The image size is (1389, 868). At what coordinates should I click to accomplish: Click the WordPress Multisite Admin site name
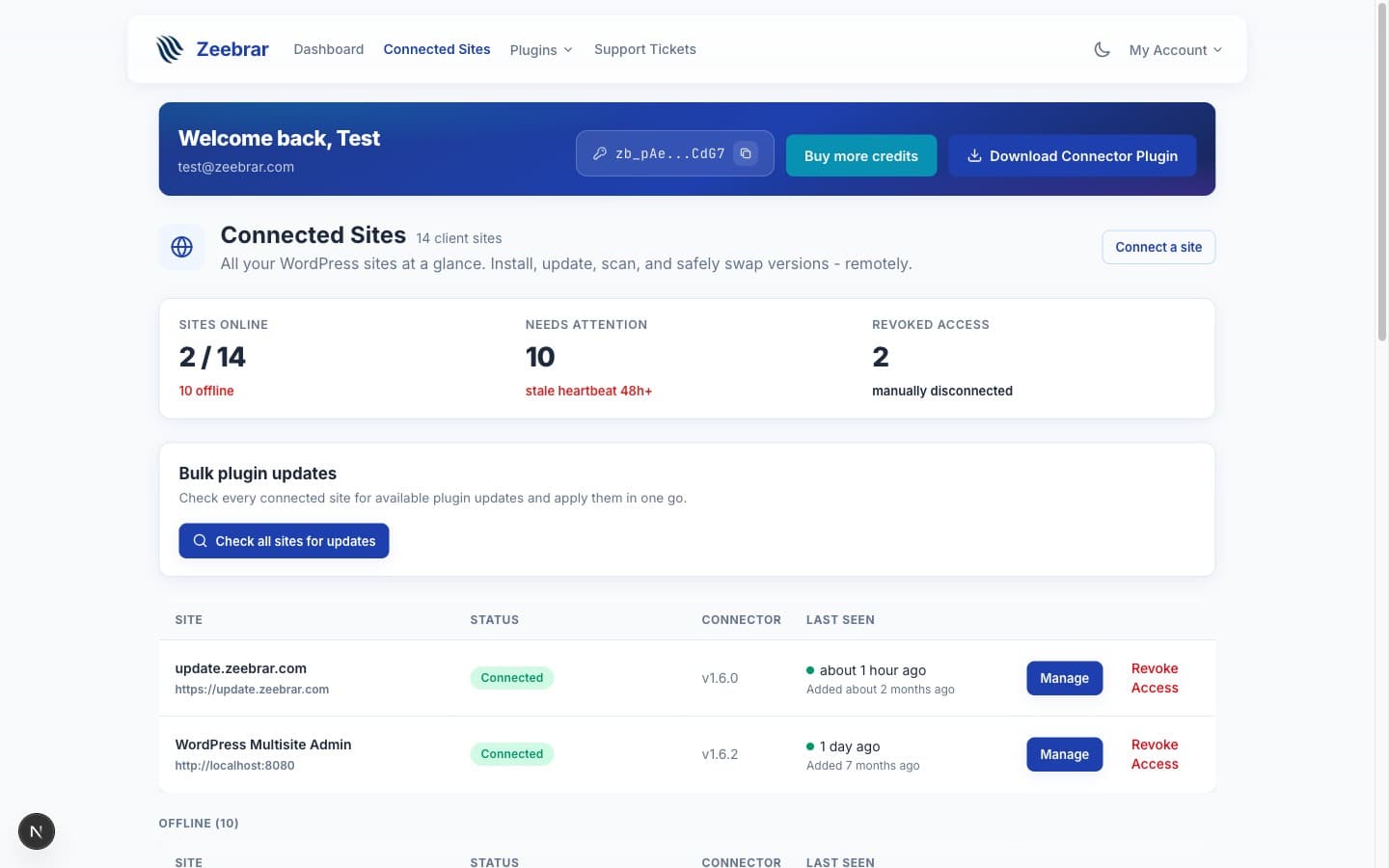[x=263, y=745]
